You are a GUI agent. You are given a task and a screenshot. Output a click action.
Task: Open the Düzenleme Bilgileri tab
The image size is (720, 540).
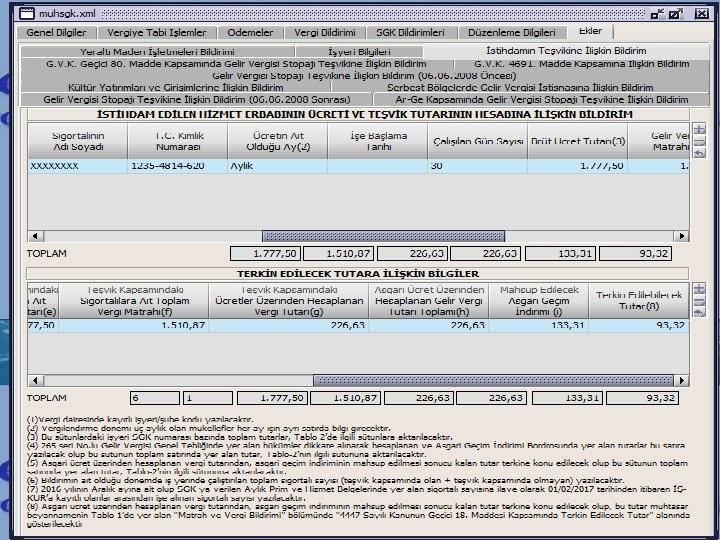click(x=512, y=33)
